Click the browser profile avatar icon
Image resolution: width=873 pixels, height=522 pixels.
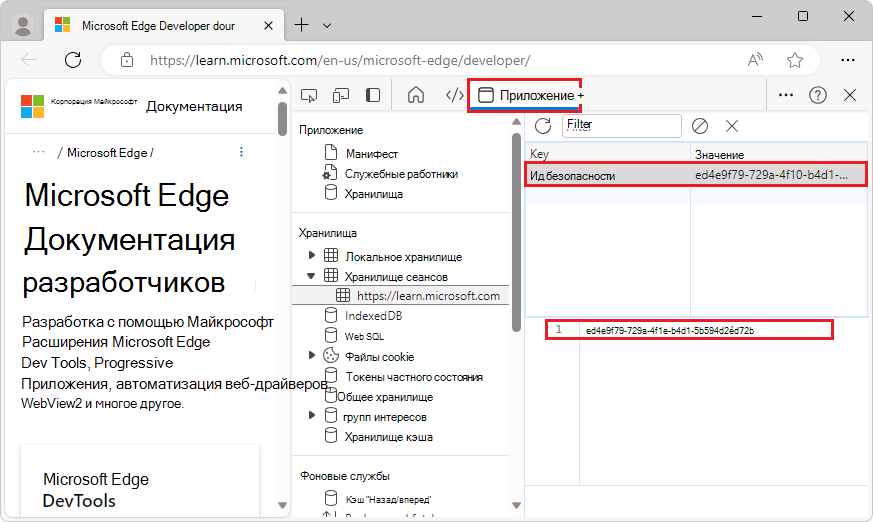(23, 26)
